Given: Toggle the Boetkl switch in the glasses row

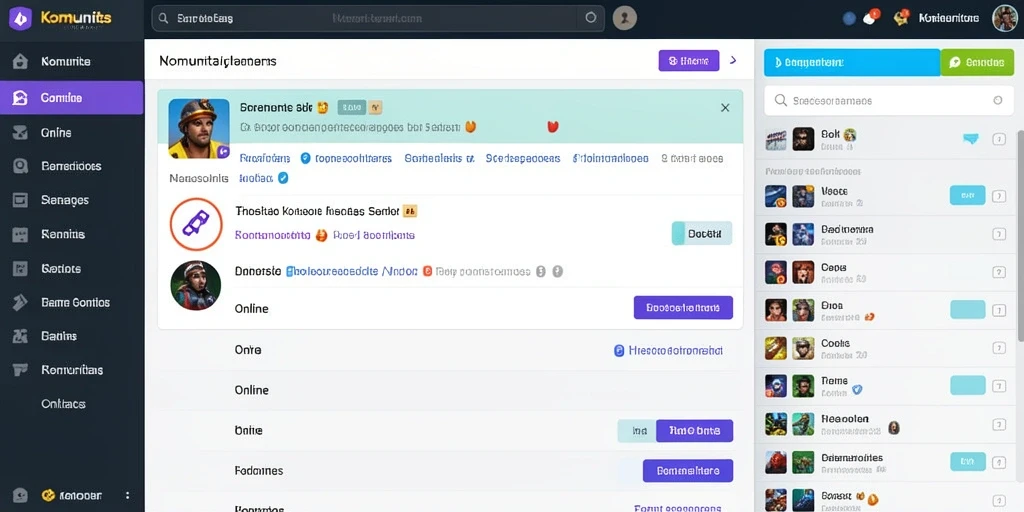Looking at the screenshot, I should pos(702,233).
